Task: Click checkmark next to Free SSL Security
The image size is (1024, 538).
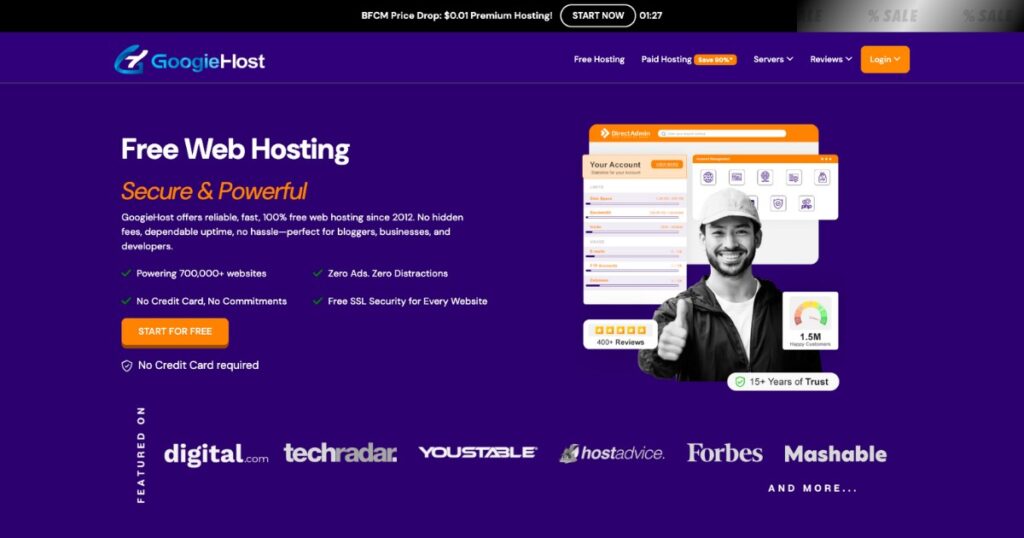Action: 317,301
